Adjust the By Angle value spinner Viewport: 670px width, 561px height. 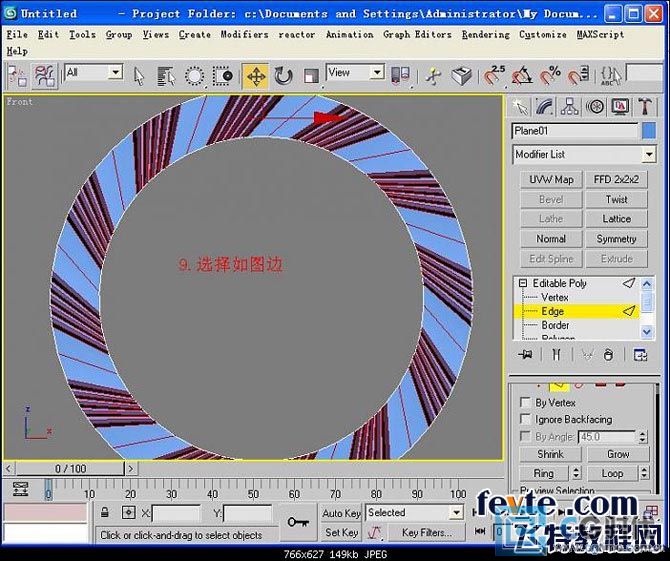tap(643, 437)
